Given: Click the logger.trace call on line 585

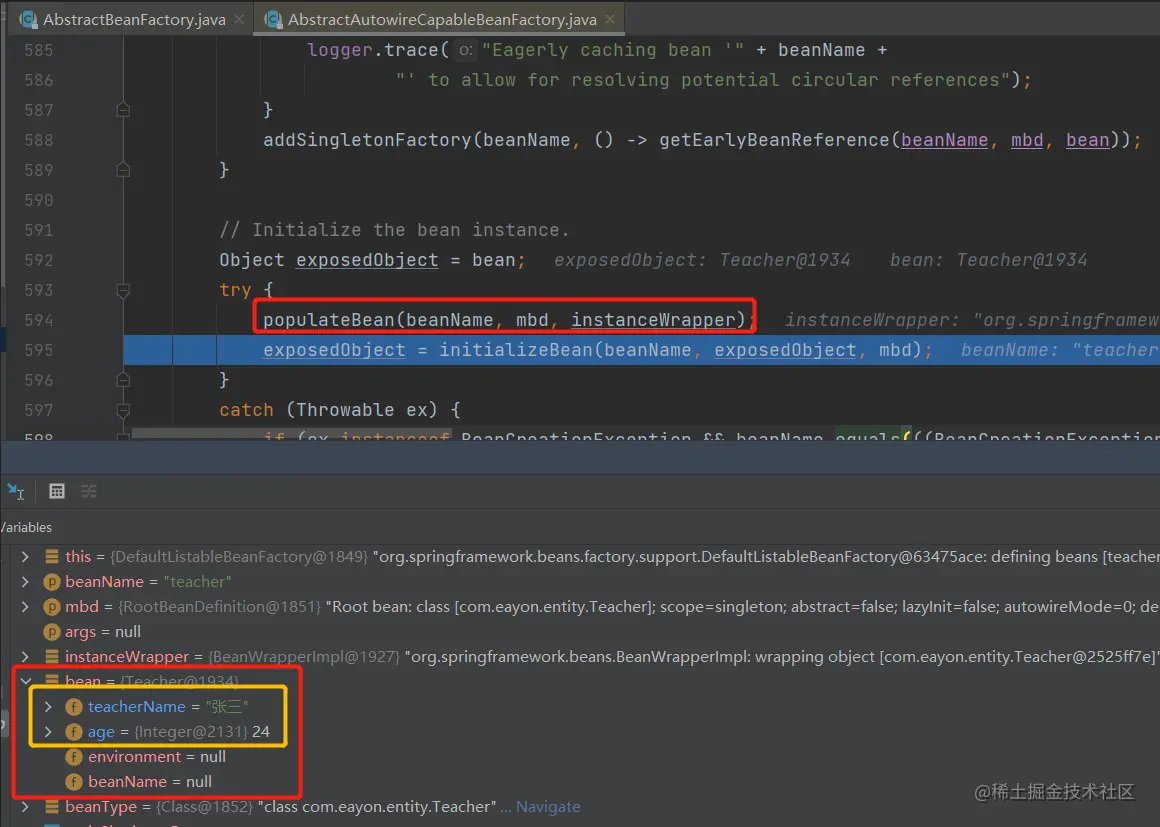Looking at the screenshot, I should point(372,50).
